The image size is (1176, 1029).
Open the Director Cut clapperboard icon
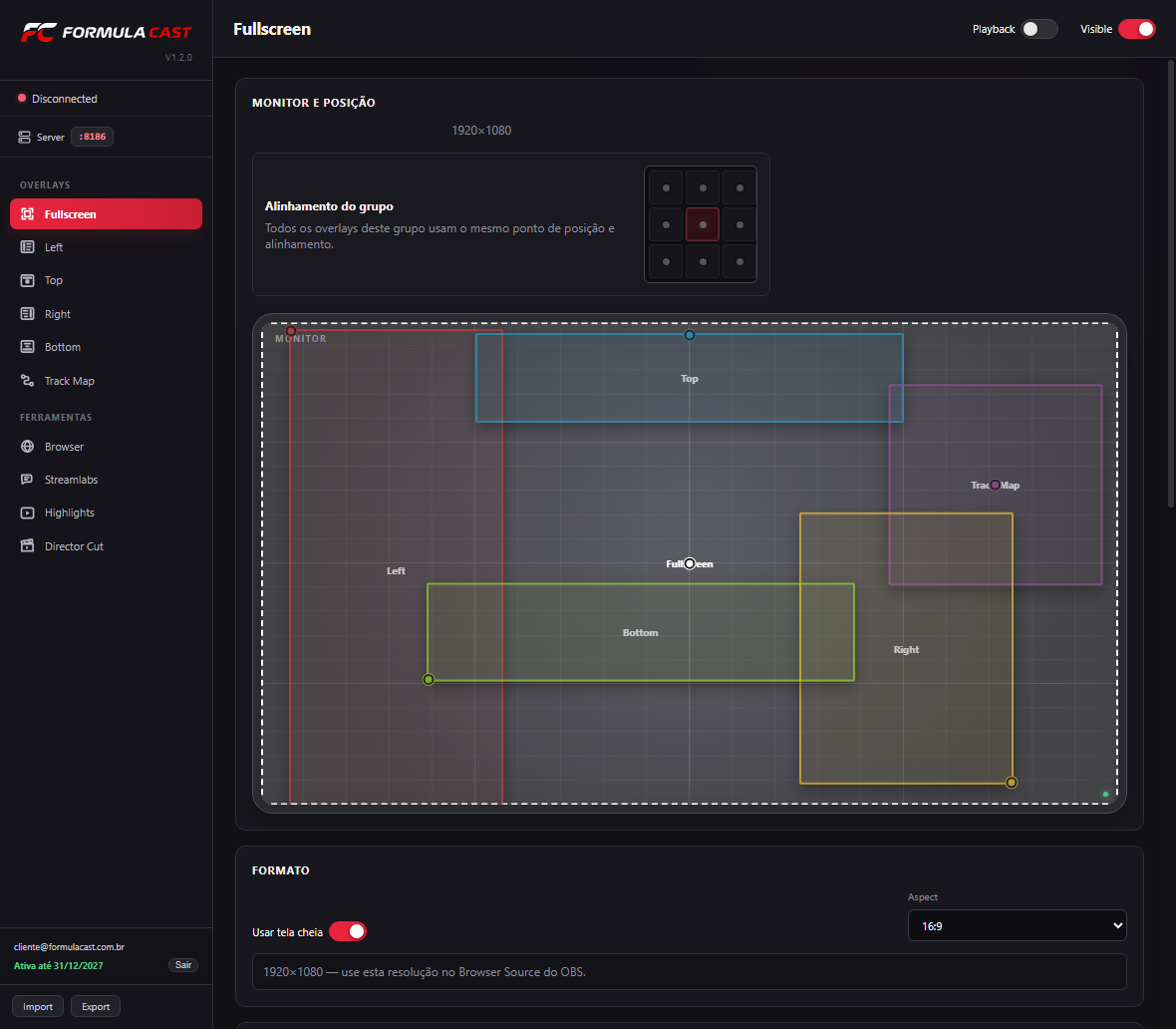pyautogui.click(x=27, y=546)
